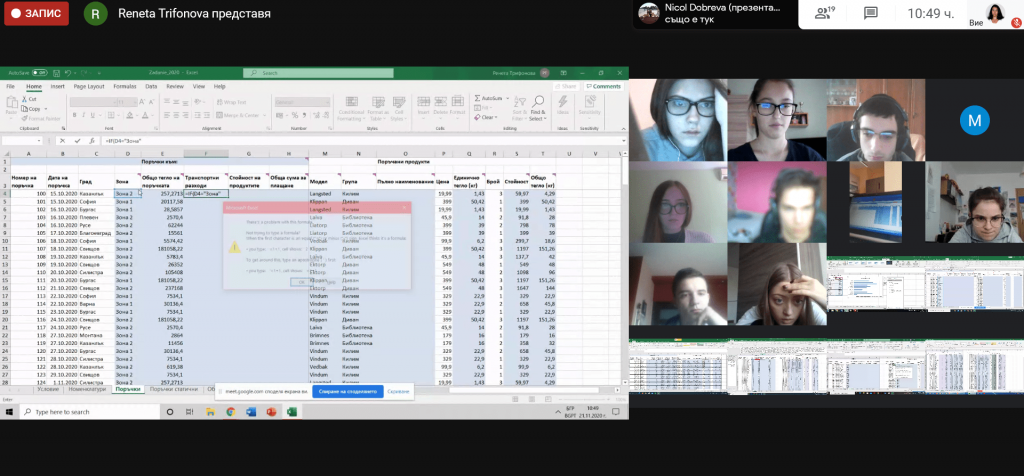The width and height of the screenshot is (1024, 476).
Task: Click the Save icon in Excel title bar
Action: pos(55,73)
